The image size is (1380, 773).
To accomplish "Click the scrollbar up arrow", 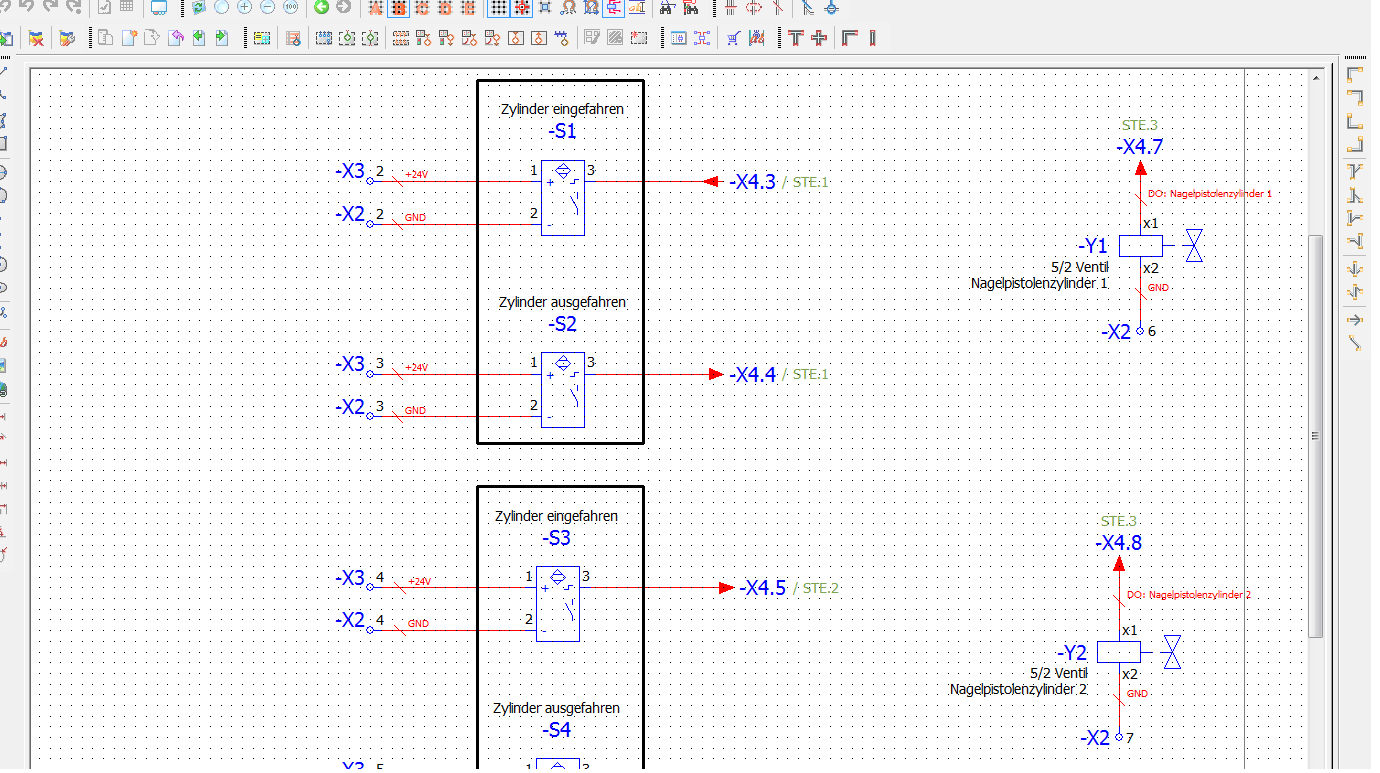I will [1316, 77].
